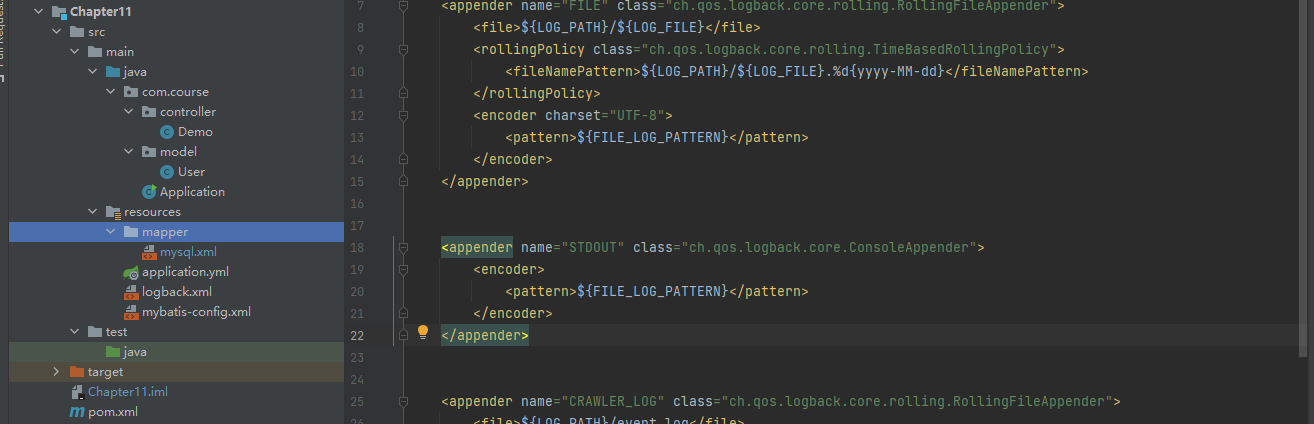
Task: Collapse the Chapter11 project root chevron
Action: pyautogui.click(x=38, y=12)
